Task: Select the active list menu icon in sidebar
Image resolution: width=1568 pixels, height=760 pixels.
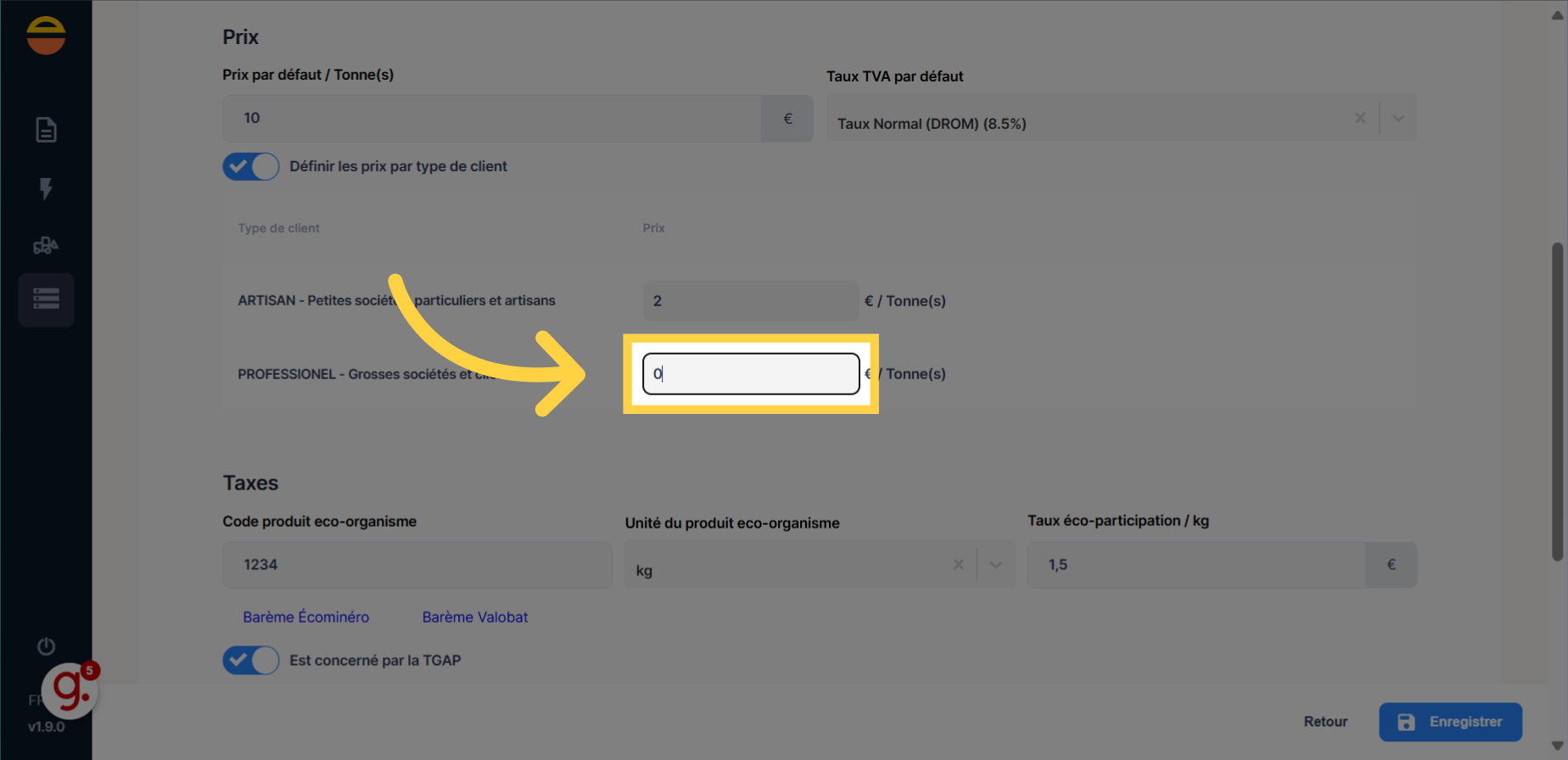Action: click(46, 299)
